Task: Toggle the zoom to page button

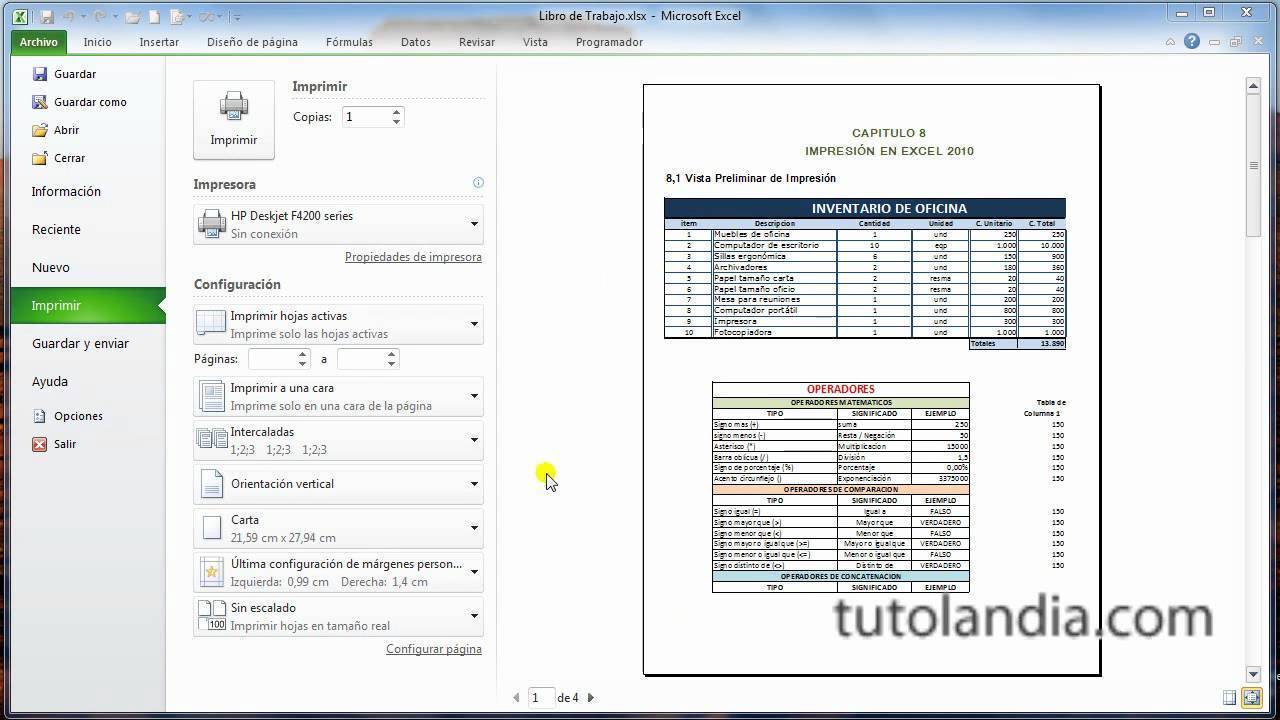Action: pos(1252,698)
